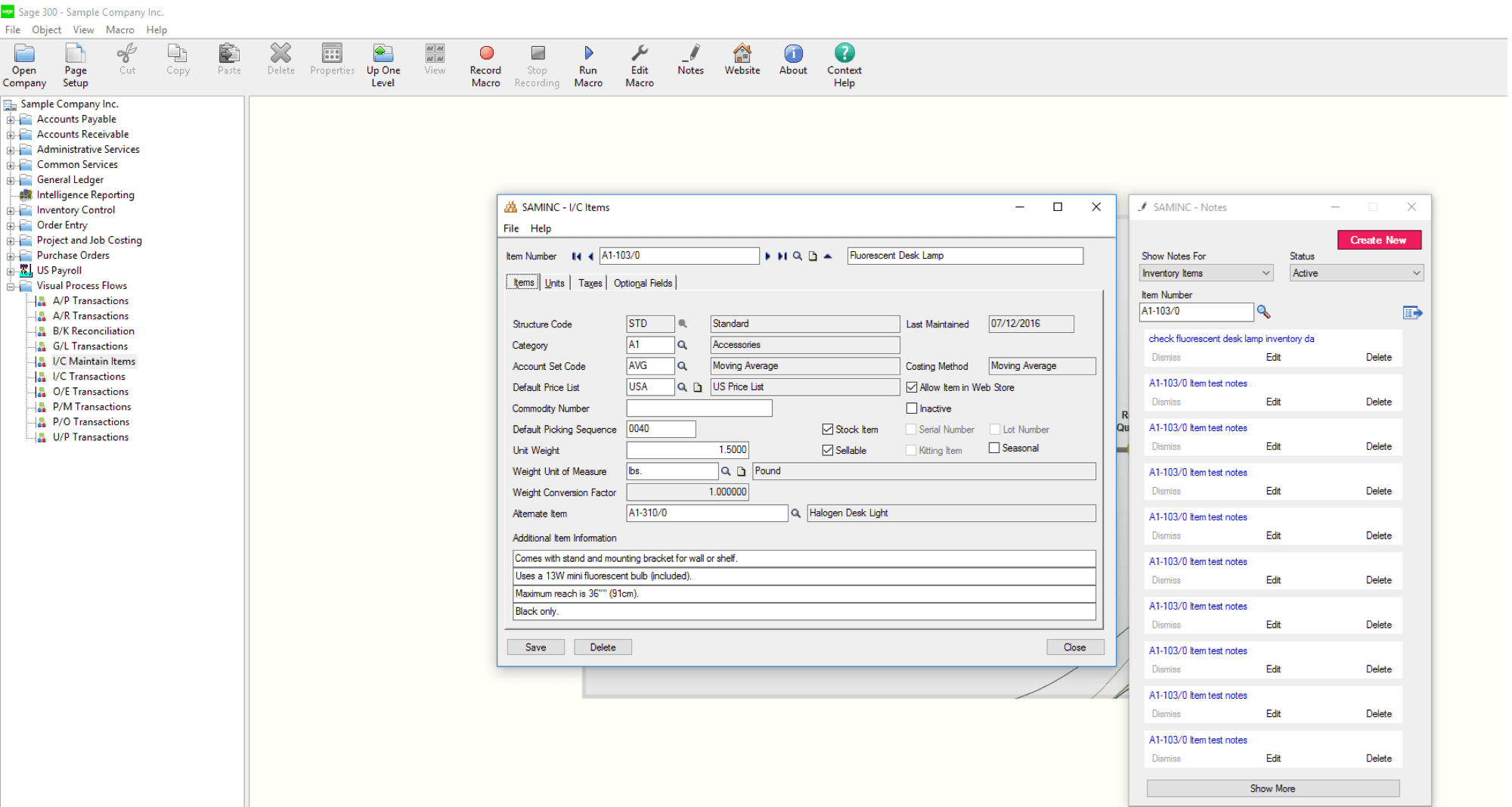Collapse Visual Process Flows node

tap(11, 286)
